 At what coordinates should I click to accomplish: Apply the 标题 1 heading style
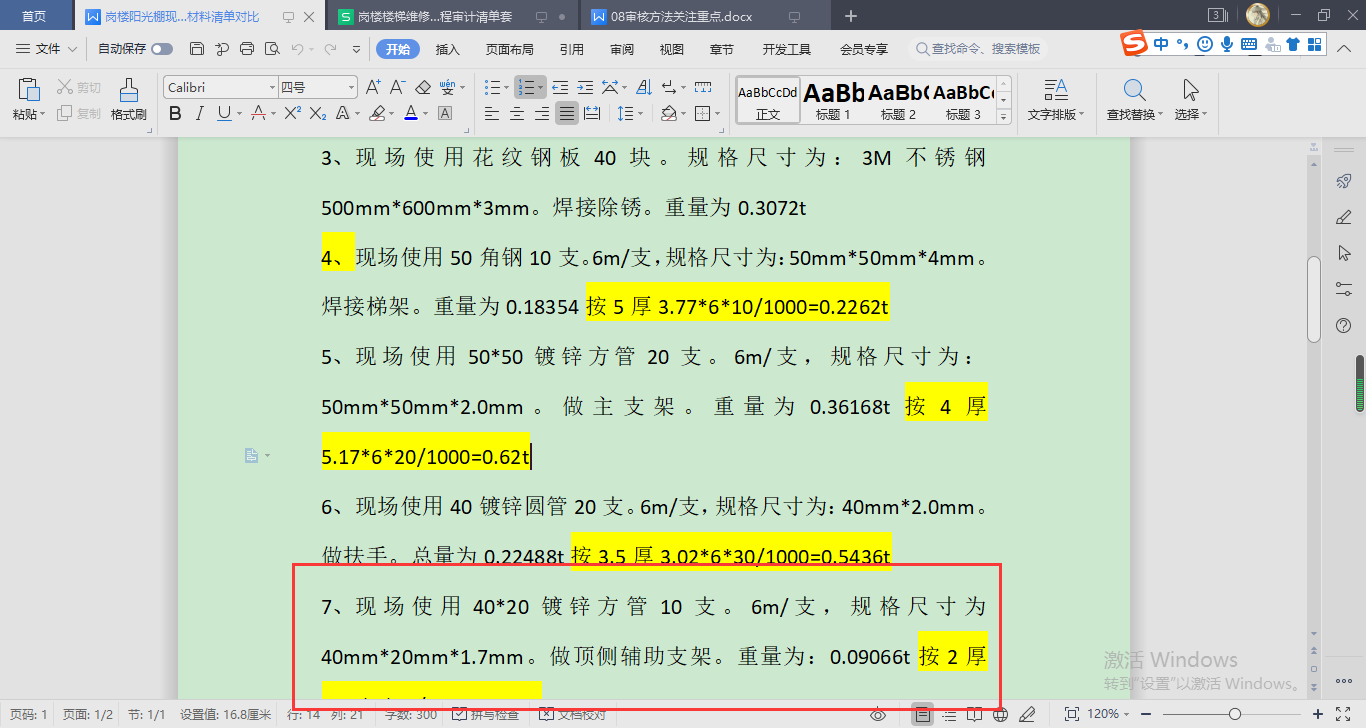point(833,100)
